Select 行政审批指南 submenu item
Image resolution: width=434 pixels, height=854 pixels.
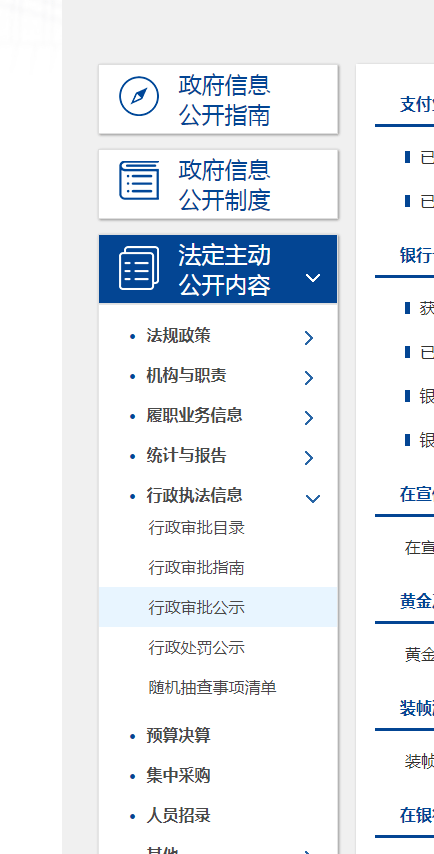click(x=197, y=568)
